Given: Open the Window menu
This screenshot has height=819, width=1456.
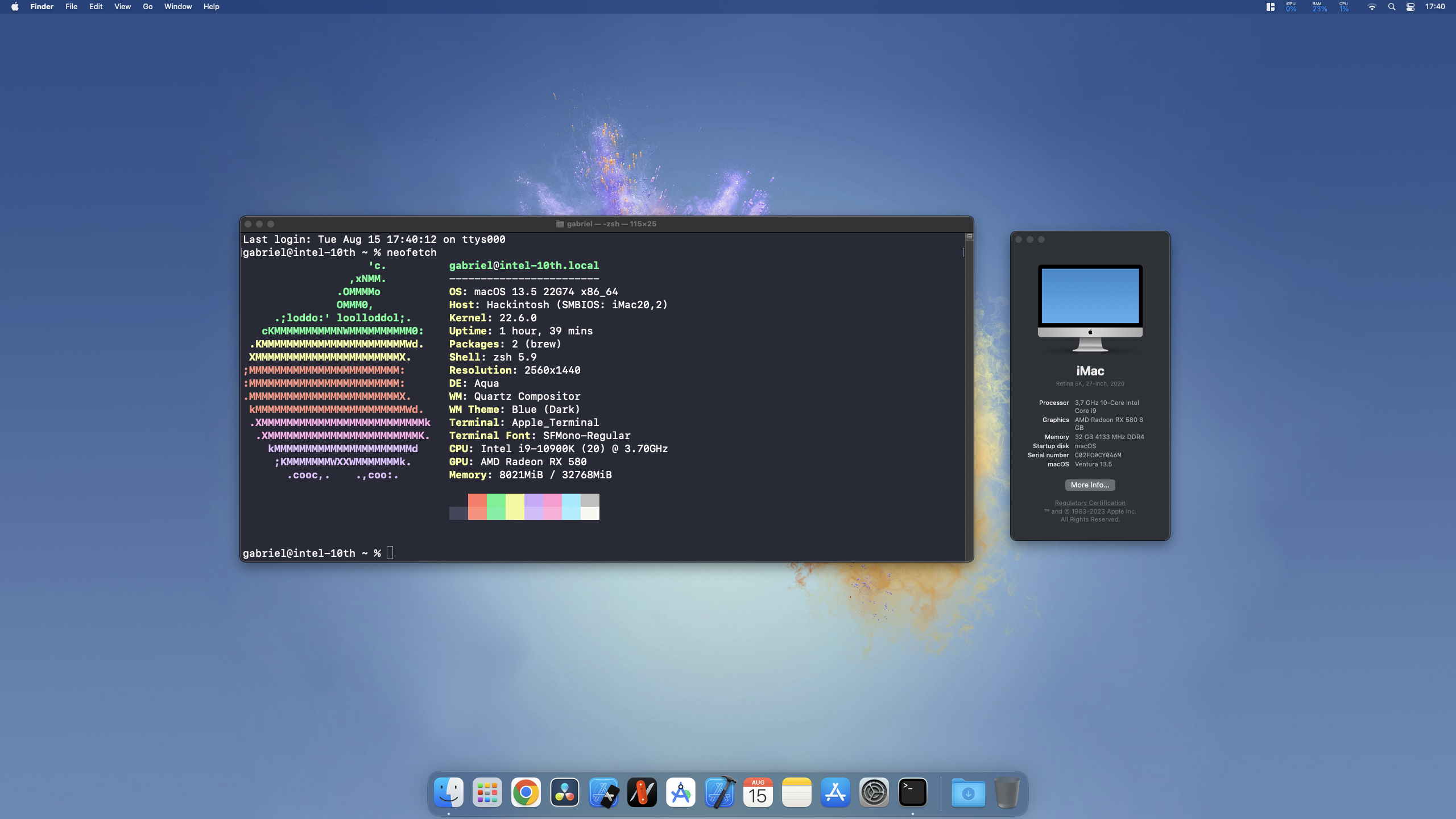Looking at the screenshot, I should point(177,7).
